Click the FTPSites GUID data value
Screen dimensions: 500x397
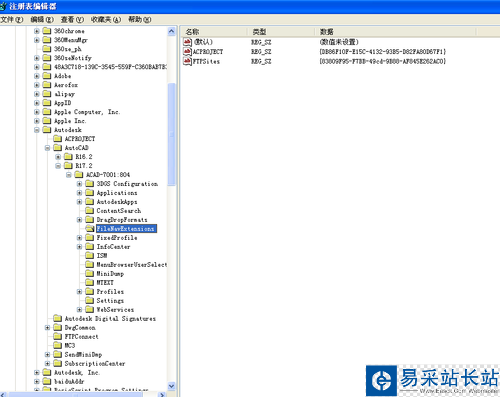click(x=383, y=61)
